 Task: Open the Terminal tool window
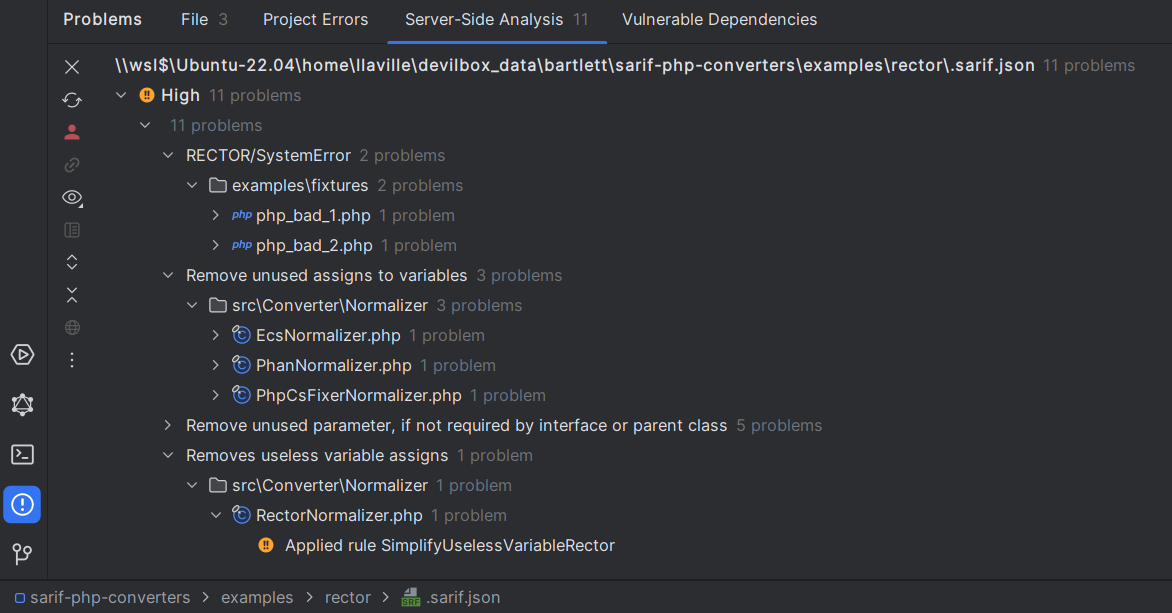[x=22, y=454]
